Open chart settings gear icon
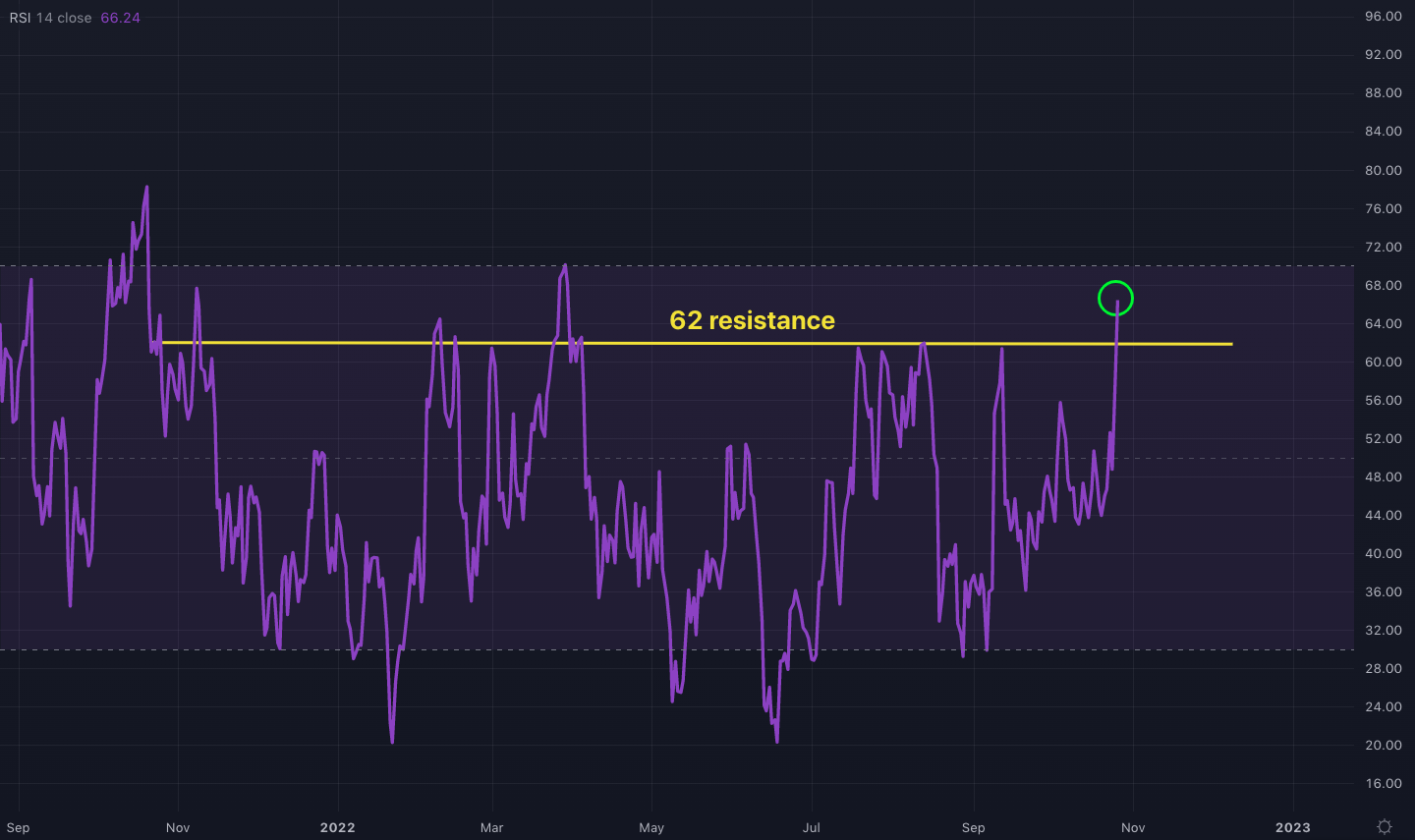Image resolution: width=1415 pixels, height=840 pixels. coord(1385,826)
